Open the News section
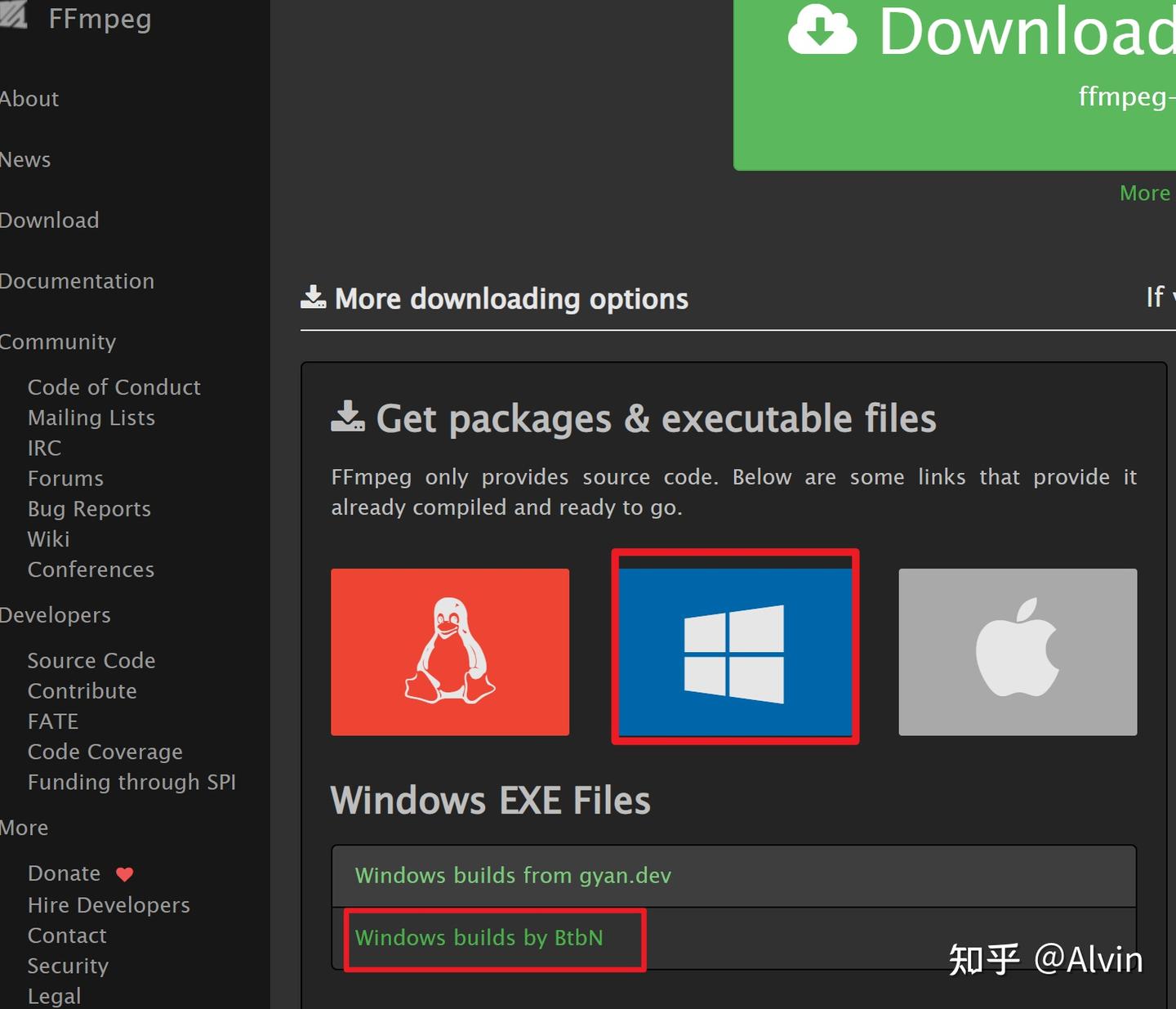1176x1009 pixels. (x=25, y=159)
